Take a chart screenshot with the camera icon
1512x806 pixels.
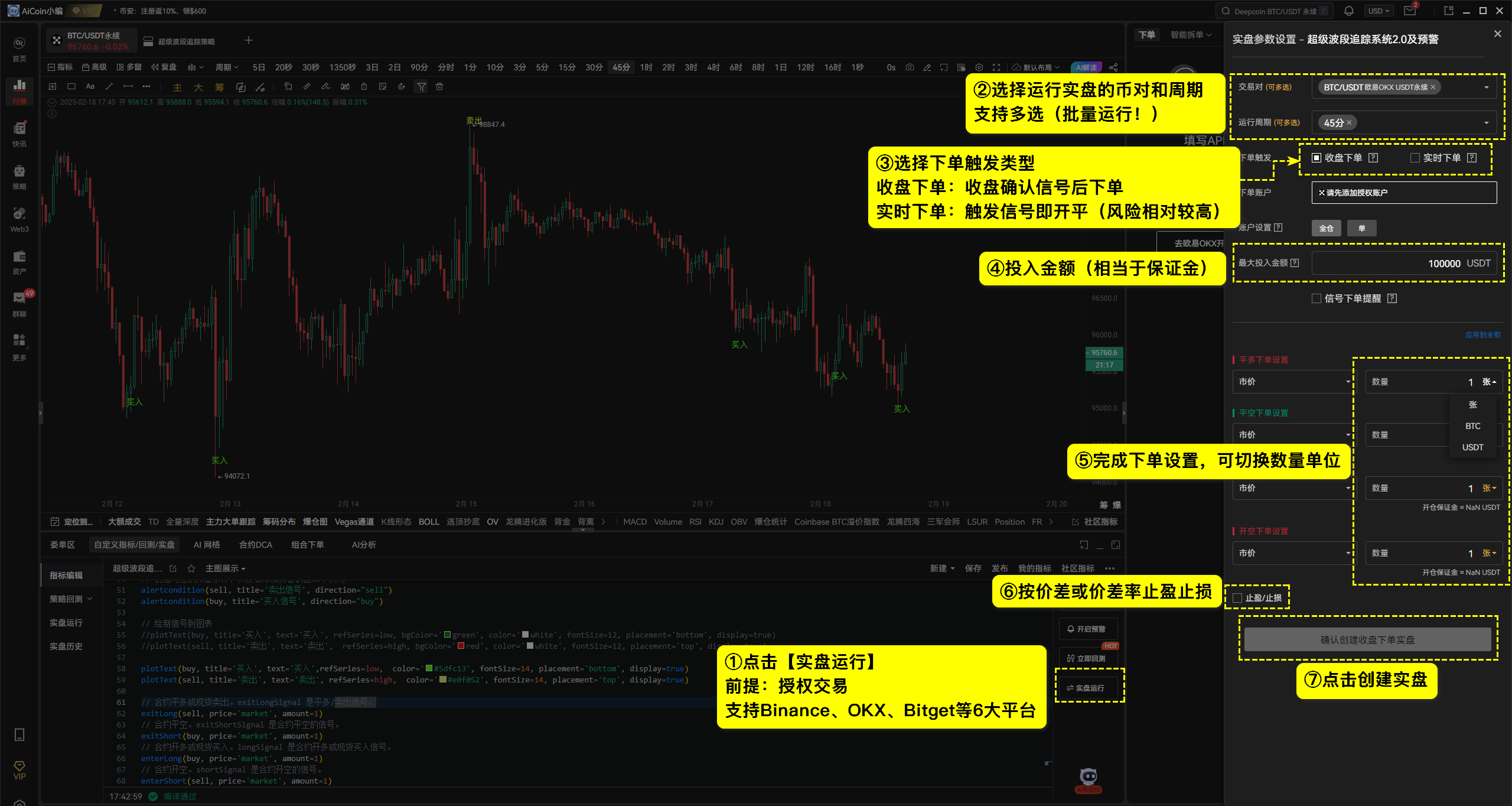(x=910, y=67)
